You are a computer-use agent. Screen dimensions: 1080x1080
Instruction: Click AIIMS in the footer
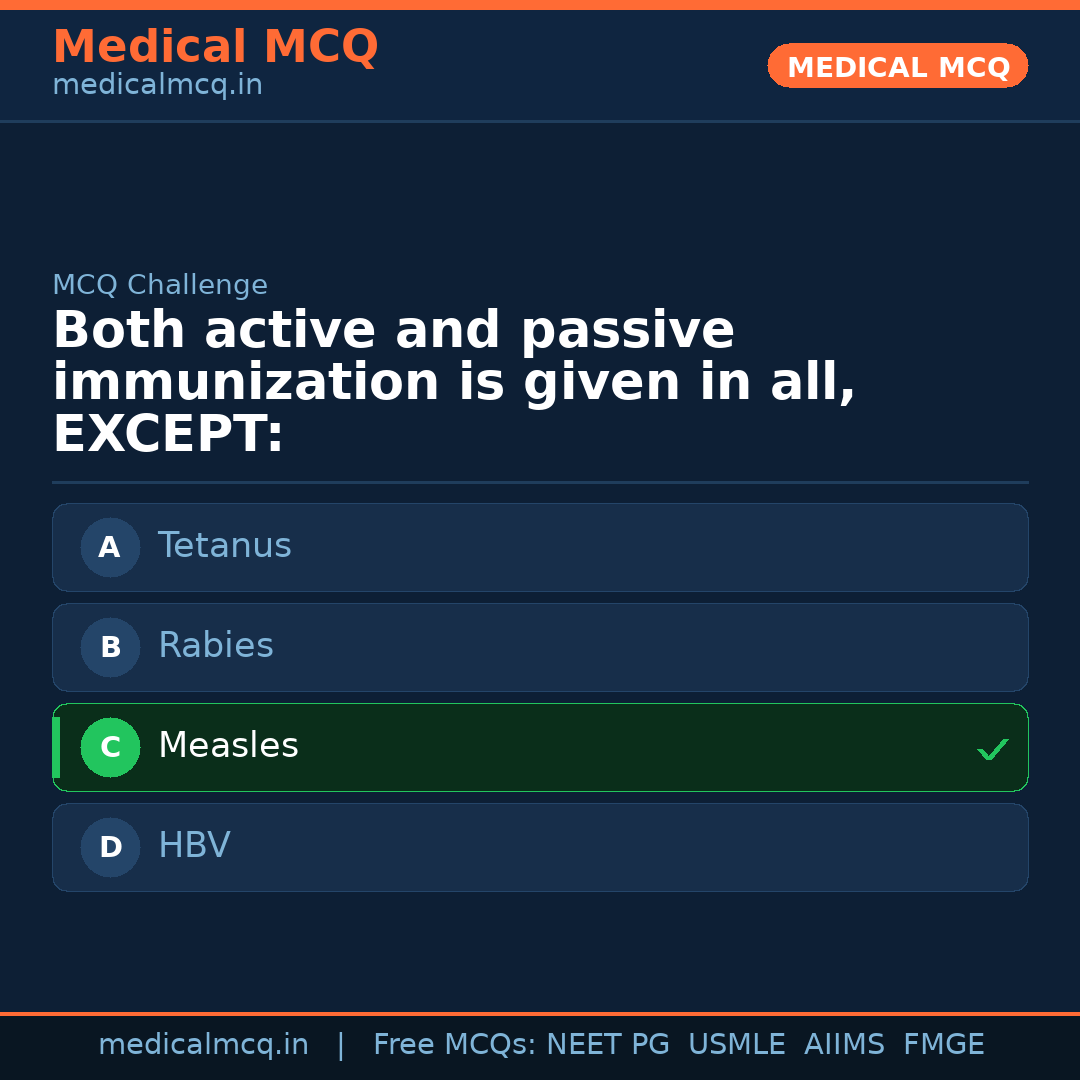click(844, 1045)
